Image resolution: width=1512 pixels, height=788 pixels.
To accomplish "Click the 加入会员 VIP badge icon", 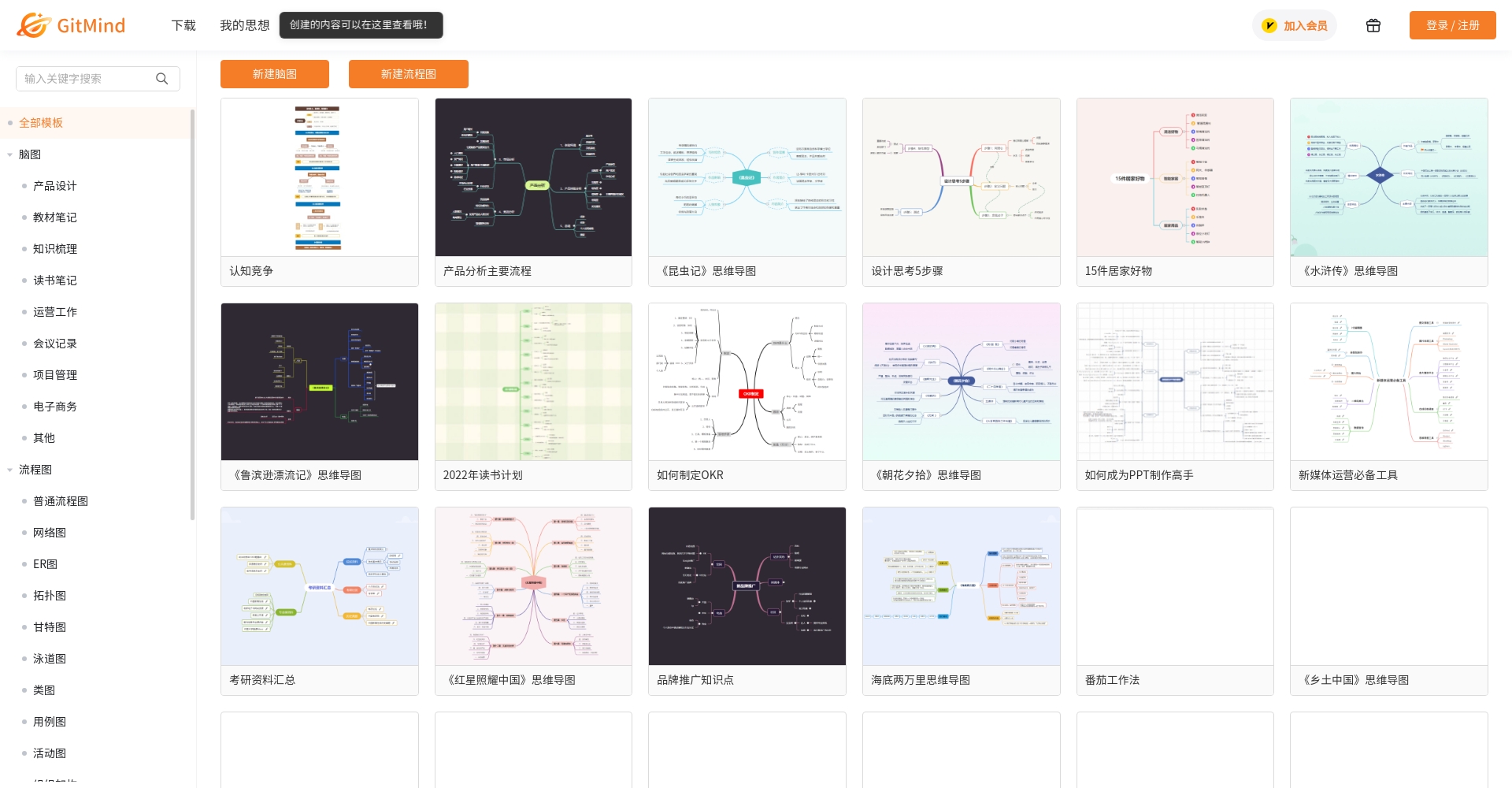I will coord(1269,26).
